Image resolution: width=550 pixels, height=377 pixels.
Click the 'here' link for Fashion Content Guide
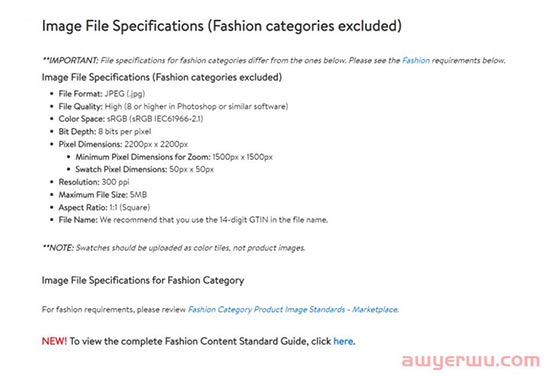click(x=343, y=341)
